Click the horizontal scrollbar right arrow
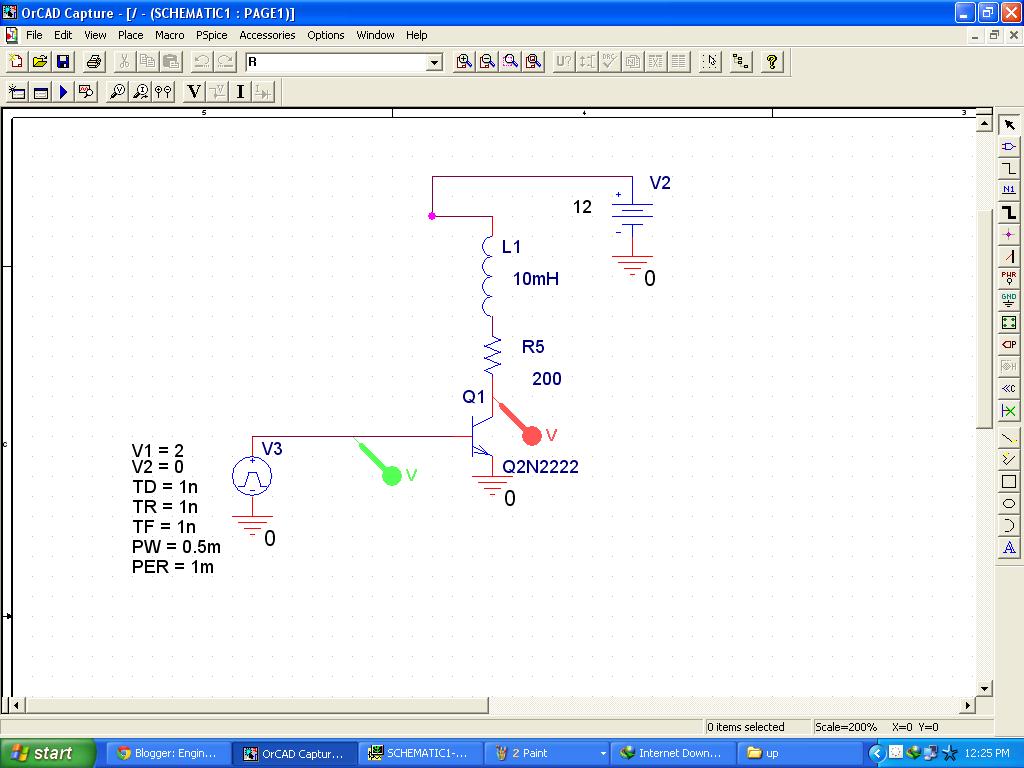This screenshot has width=1024, height=768. coord(967,706)
